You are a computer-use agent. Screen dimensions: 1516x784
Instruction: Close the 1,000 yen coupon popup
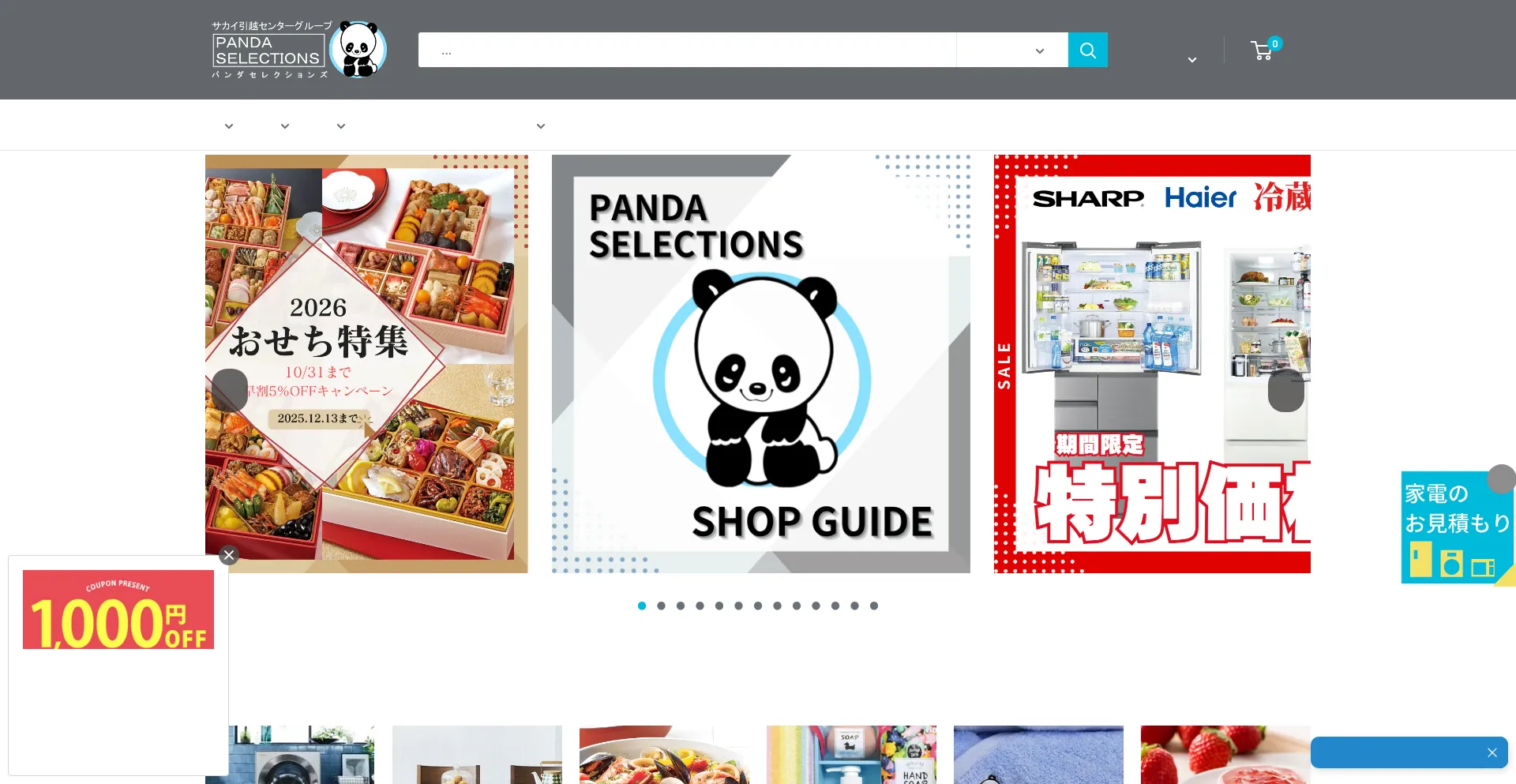click(229, 555)
